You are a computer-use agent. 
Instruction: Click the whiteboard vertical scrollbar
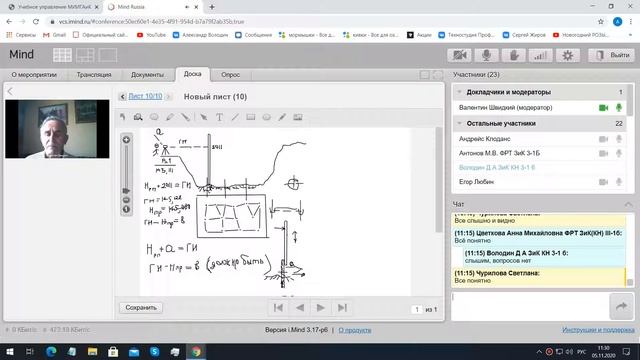point(439,180)
